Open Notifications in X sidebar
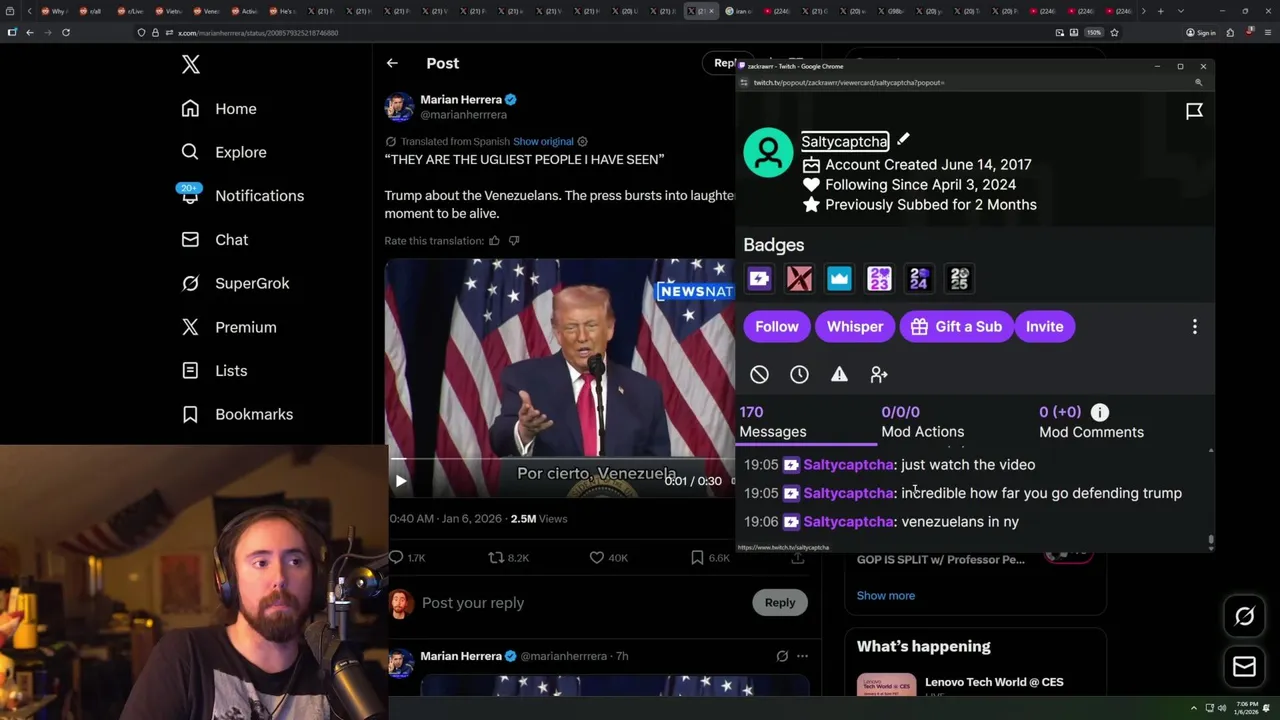Image resolution: width=1280 pixels, height=720 pixels. click(x=242, y=196)
